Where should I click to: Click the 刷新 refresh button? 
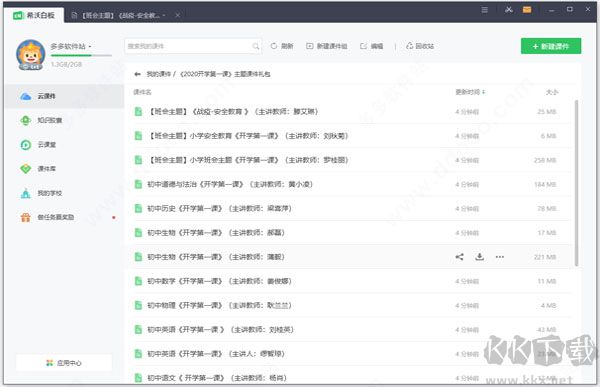pos(282,46)
